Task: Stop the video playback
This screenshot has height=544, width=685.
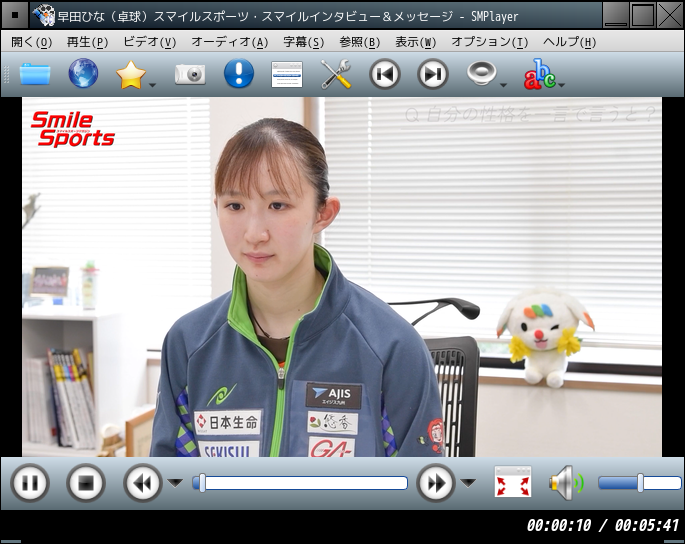Action: [x=86, y=483]
